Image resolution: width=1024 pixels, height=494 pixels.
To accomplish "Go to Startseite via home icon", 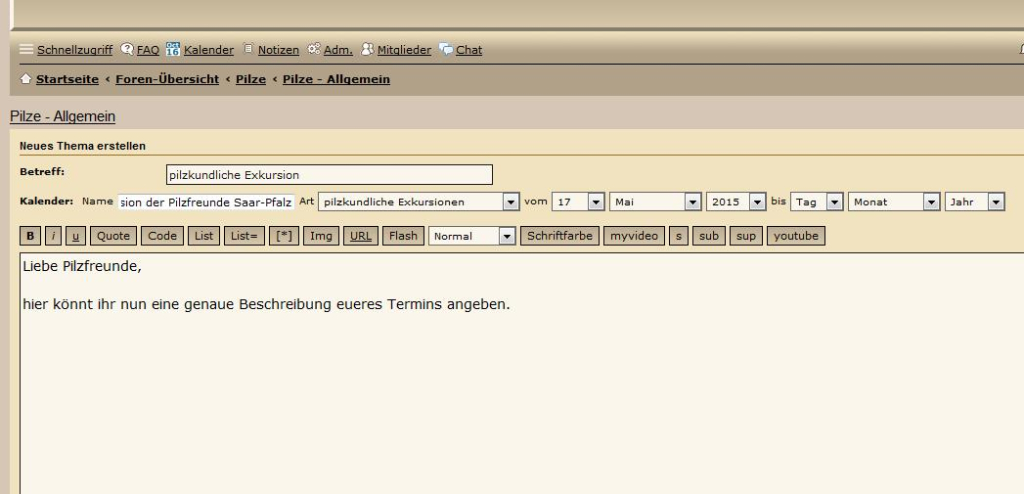I will (x=26, y=79).
